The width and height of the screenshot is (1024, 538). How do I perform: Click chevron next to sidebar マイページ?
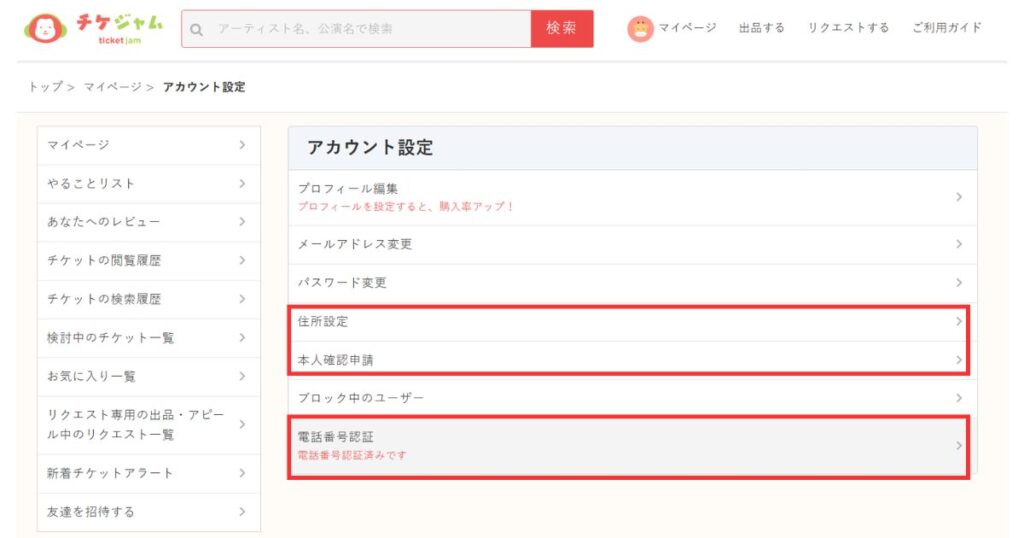(x=242, y=145)
